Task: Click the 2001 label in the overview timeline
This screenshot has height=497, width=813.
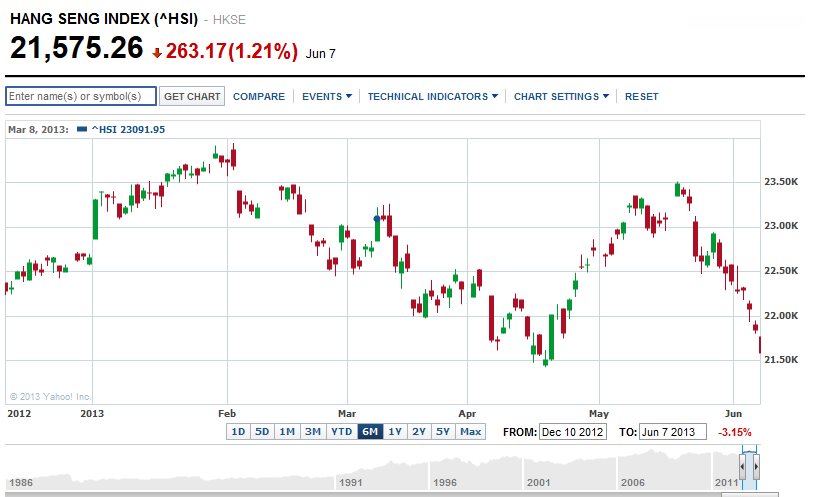Action: coord(538,482)
